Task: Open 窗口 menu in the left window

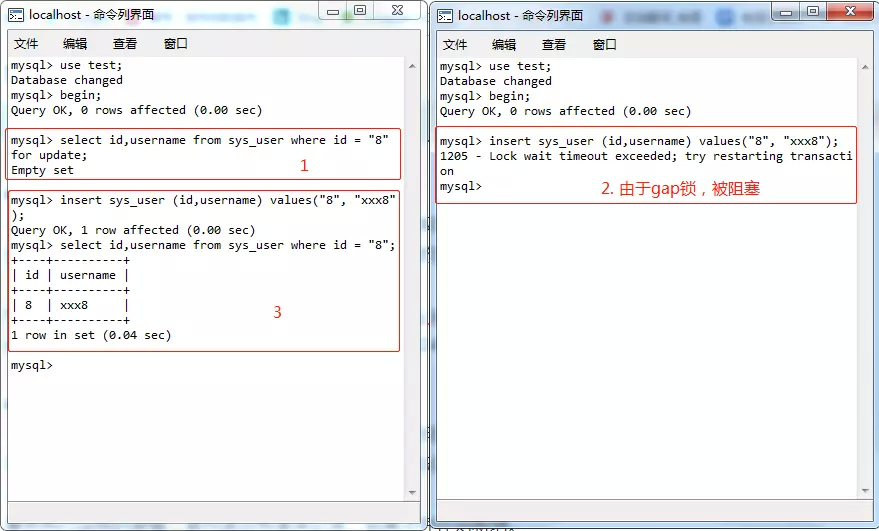Action: pos(176,44)
